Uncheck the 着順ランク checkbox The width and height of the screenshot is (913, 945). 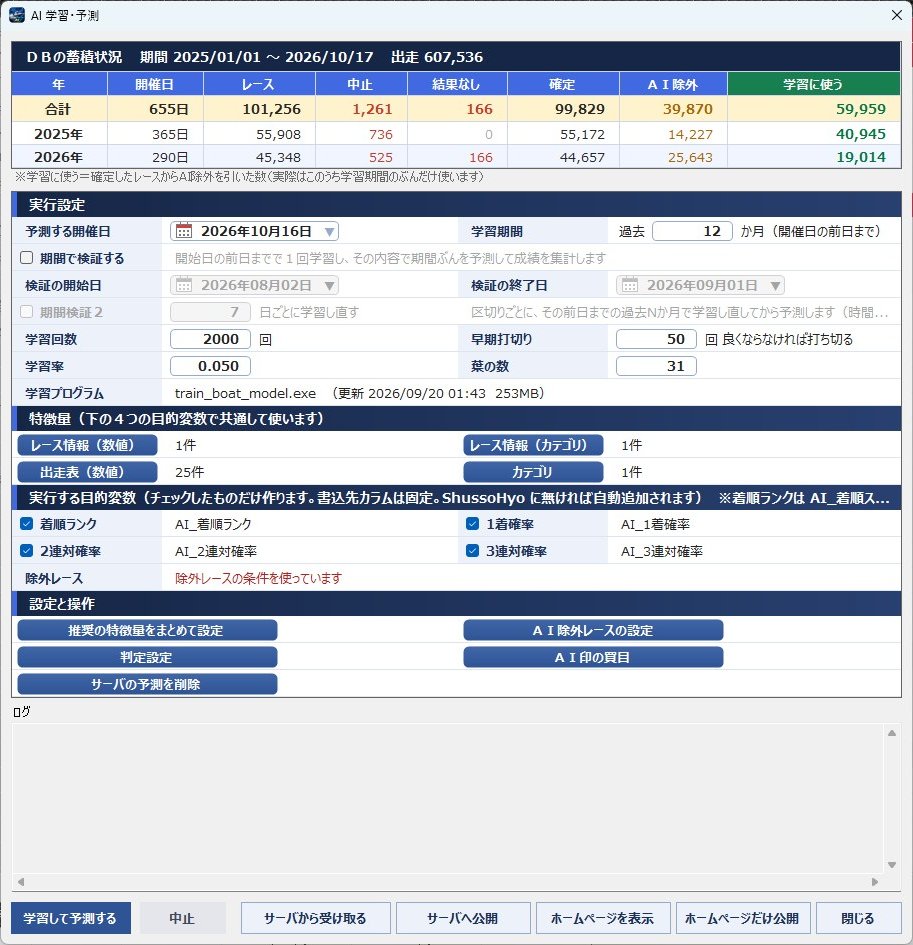(x=27, y=524)
